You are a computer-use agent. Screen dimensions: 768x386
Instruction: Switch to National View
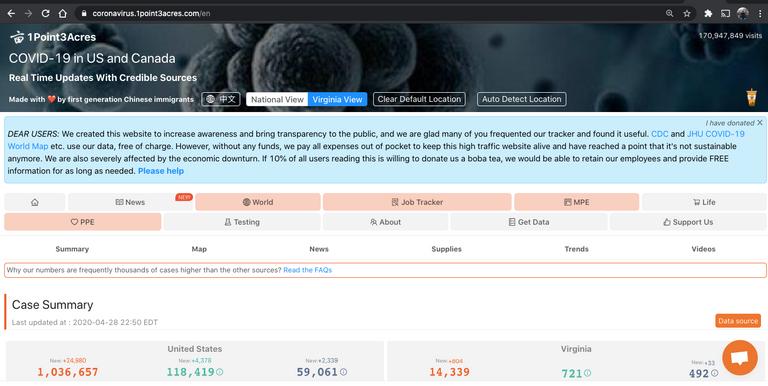click(277, 99)
